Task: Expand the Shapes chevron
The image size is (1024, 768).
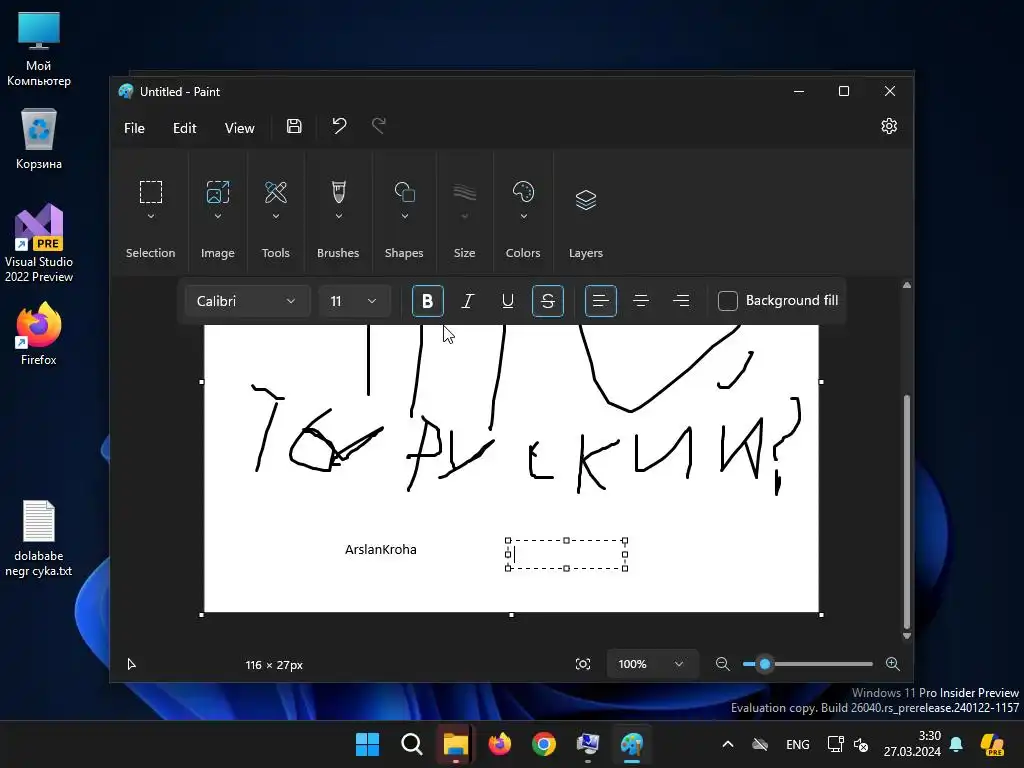Action: coord(404,216)
